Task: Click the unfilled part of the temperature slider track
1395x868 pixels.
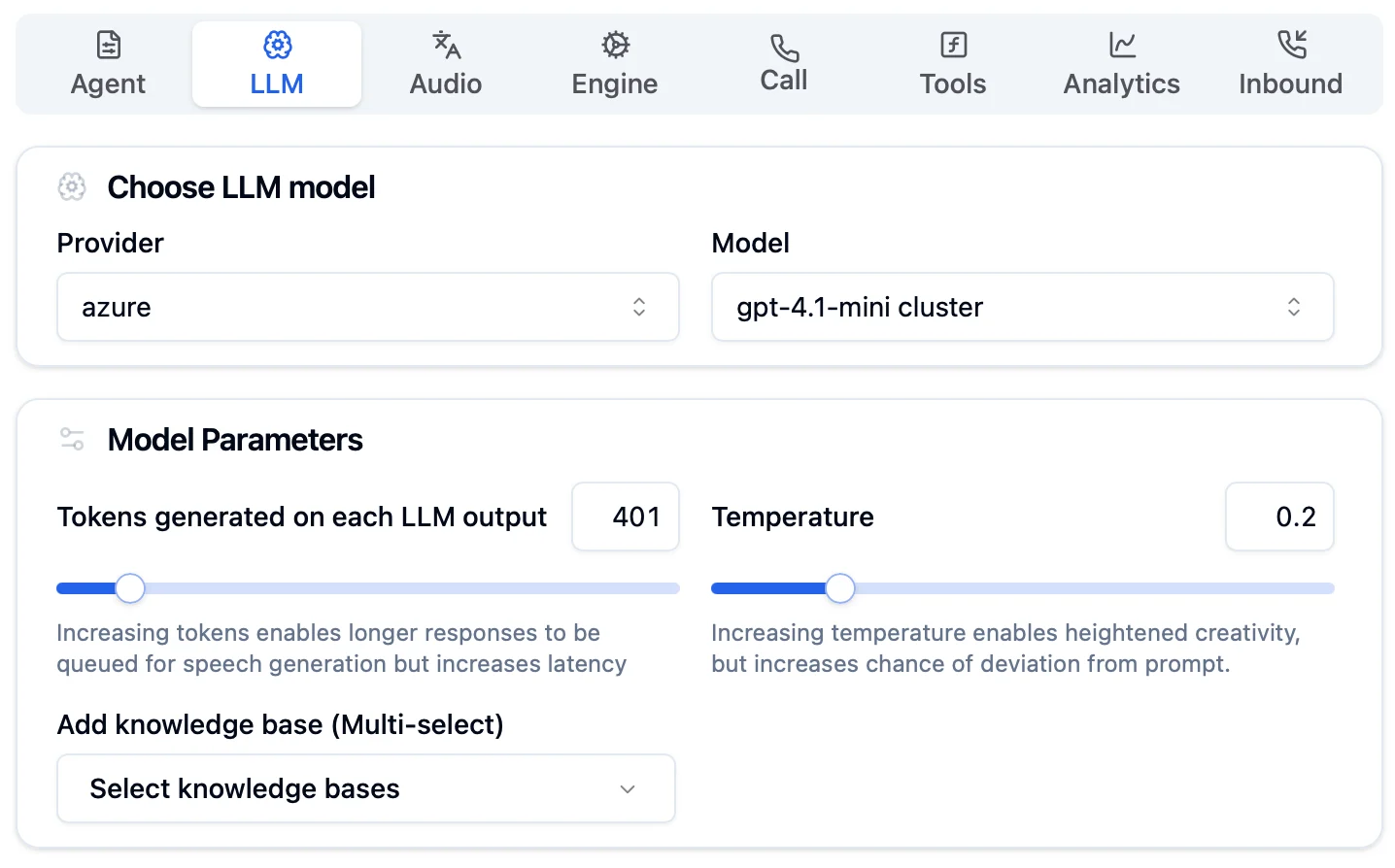Action: click(x=1095, y=588)
